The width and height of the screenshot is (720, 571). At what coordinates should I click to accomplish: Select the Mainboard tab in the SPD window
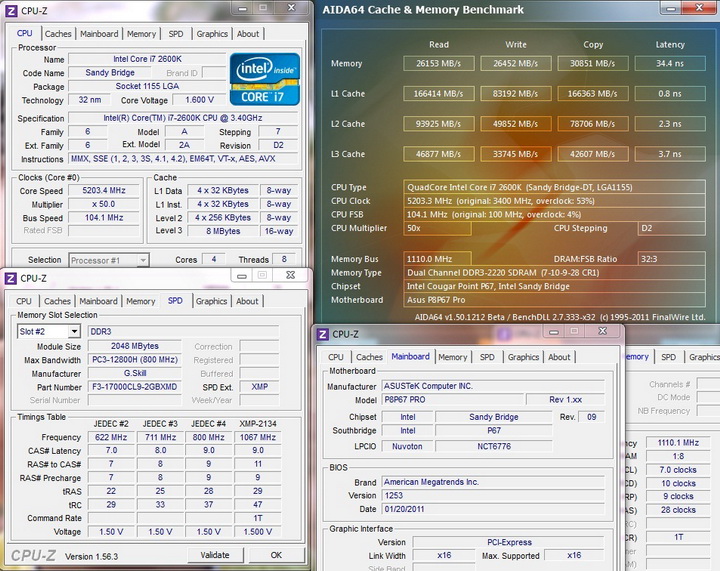98,301
